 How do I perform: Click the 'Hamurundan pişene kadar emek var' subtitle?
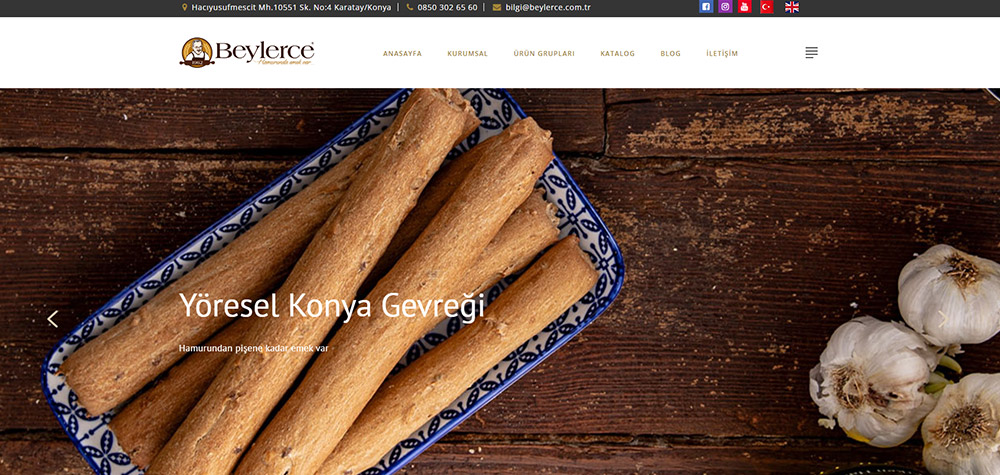(x=253, y=349)
